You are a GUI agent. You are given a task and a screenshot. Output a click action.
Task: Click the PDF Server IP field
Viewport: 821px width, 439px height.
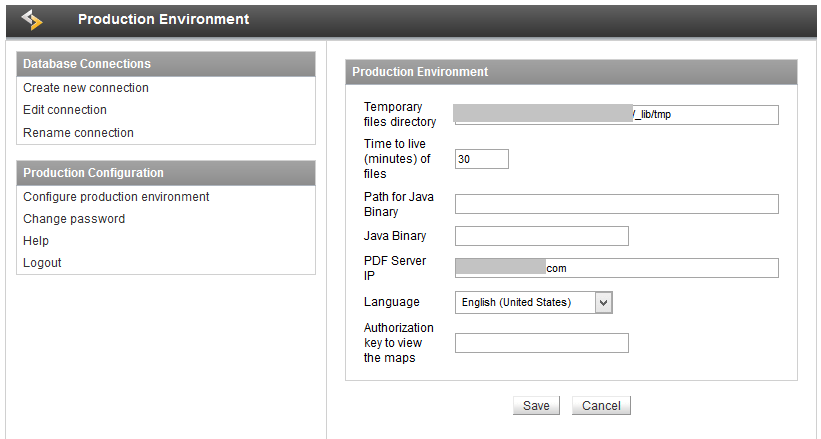[616, 268]
